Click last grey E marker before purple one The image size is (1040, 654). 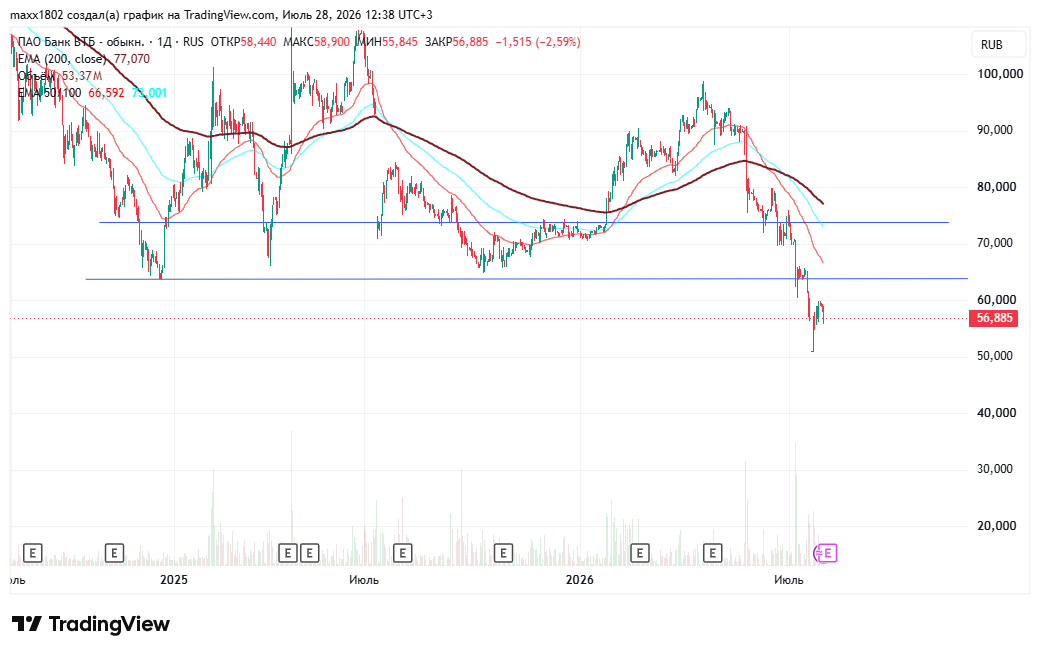tap(712, 553)
